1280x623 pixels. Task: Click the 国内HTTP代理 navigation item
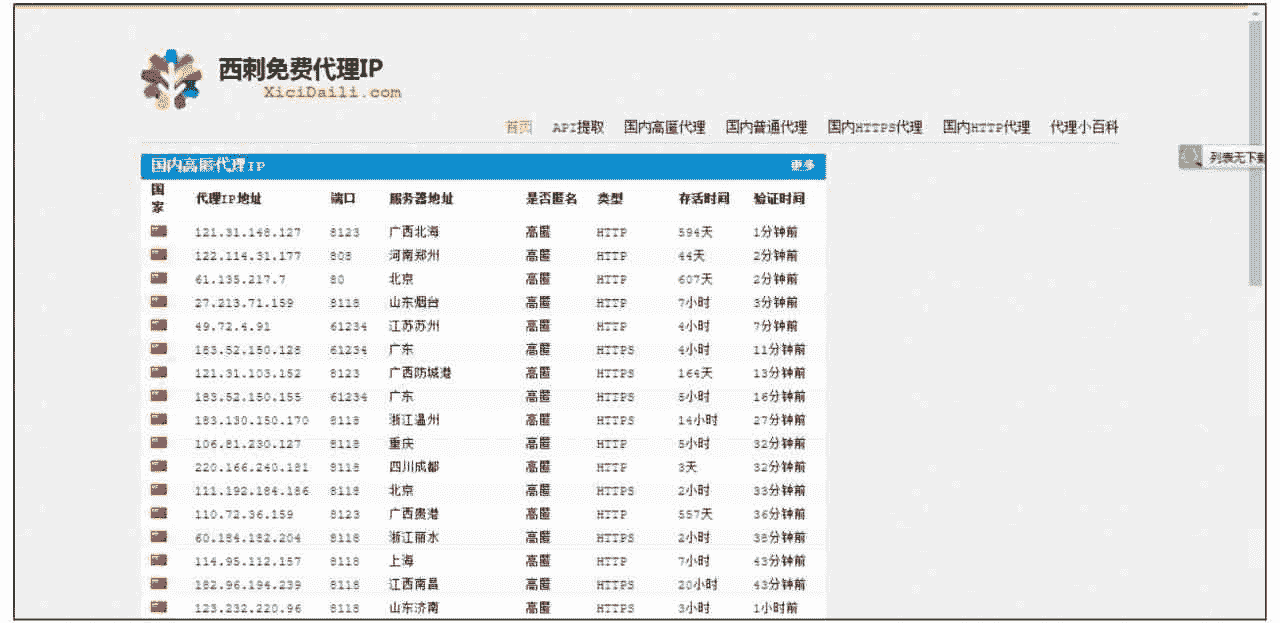986,127
